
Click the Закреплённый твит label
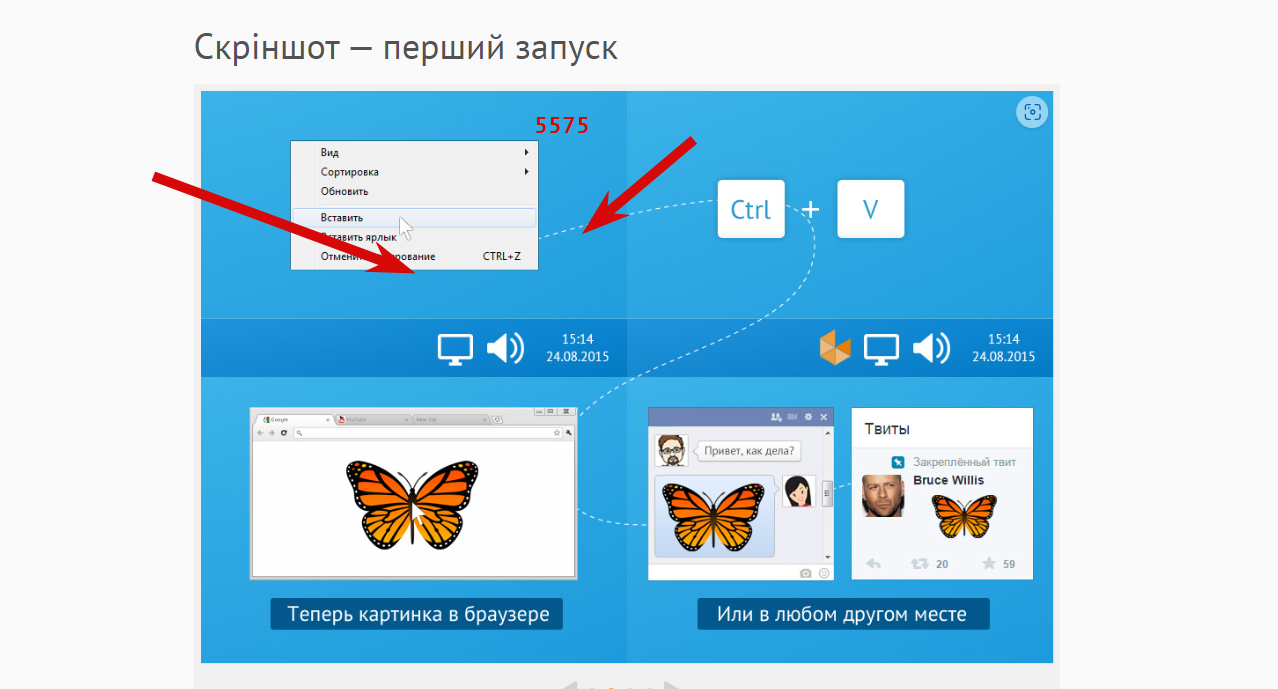[964, 462]
